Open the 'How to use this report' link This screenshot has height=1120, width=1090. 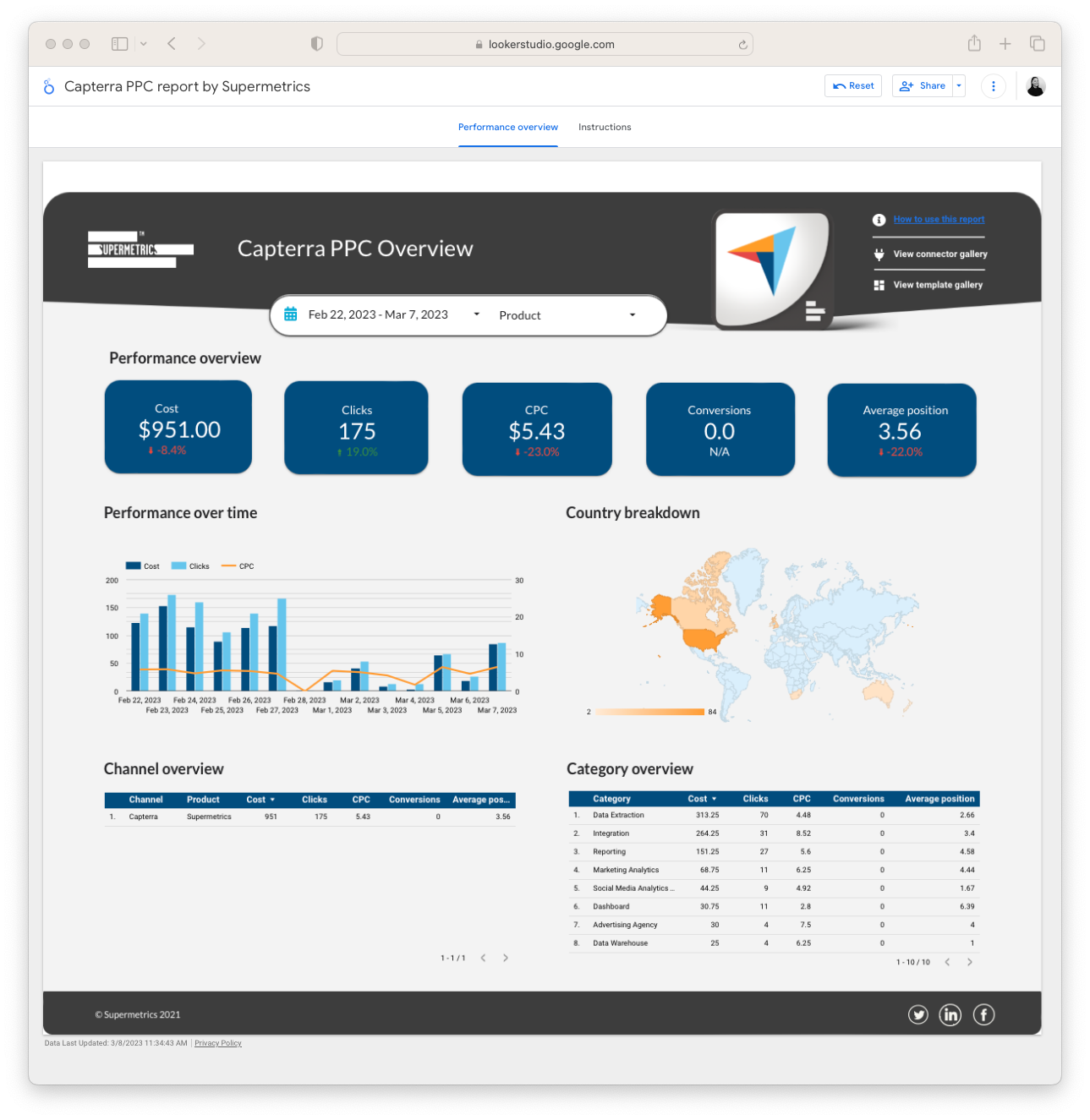tap(939, 220)
